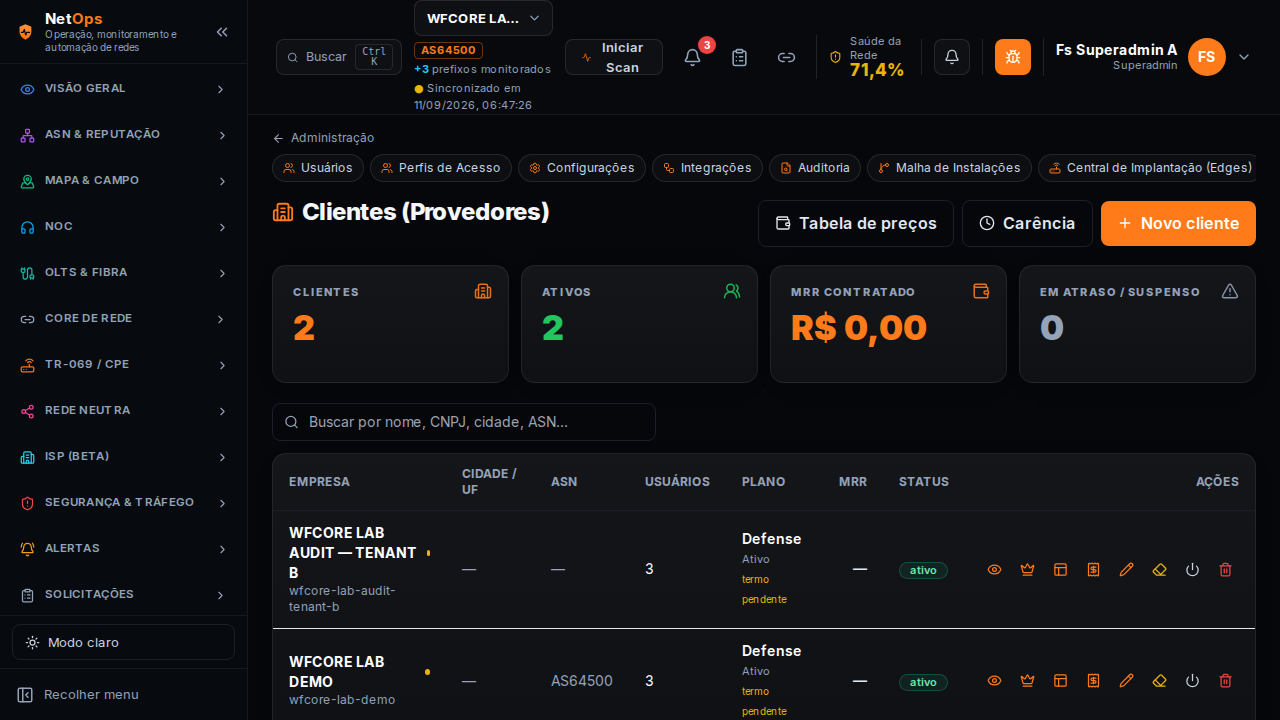
Task: Expand NOC menu section
Action: tap(123, 227)
